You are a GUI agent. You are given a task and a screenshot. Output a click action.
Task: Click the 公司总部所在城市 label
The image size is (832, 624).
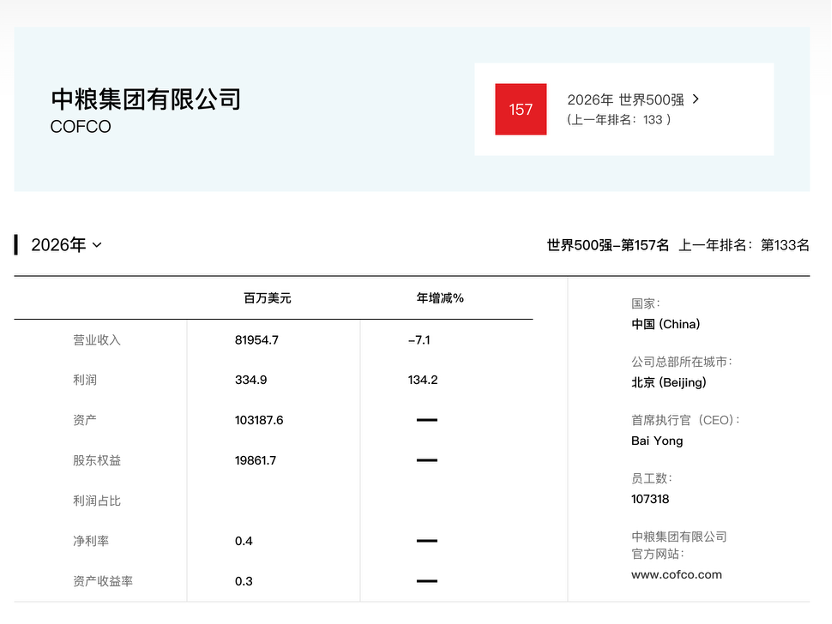[x=681, y=362]
